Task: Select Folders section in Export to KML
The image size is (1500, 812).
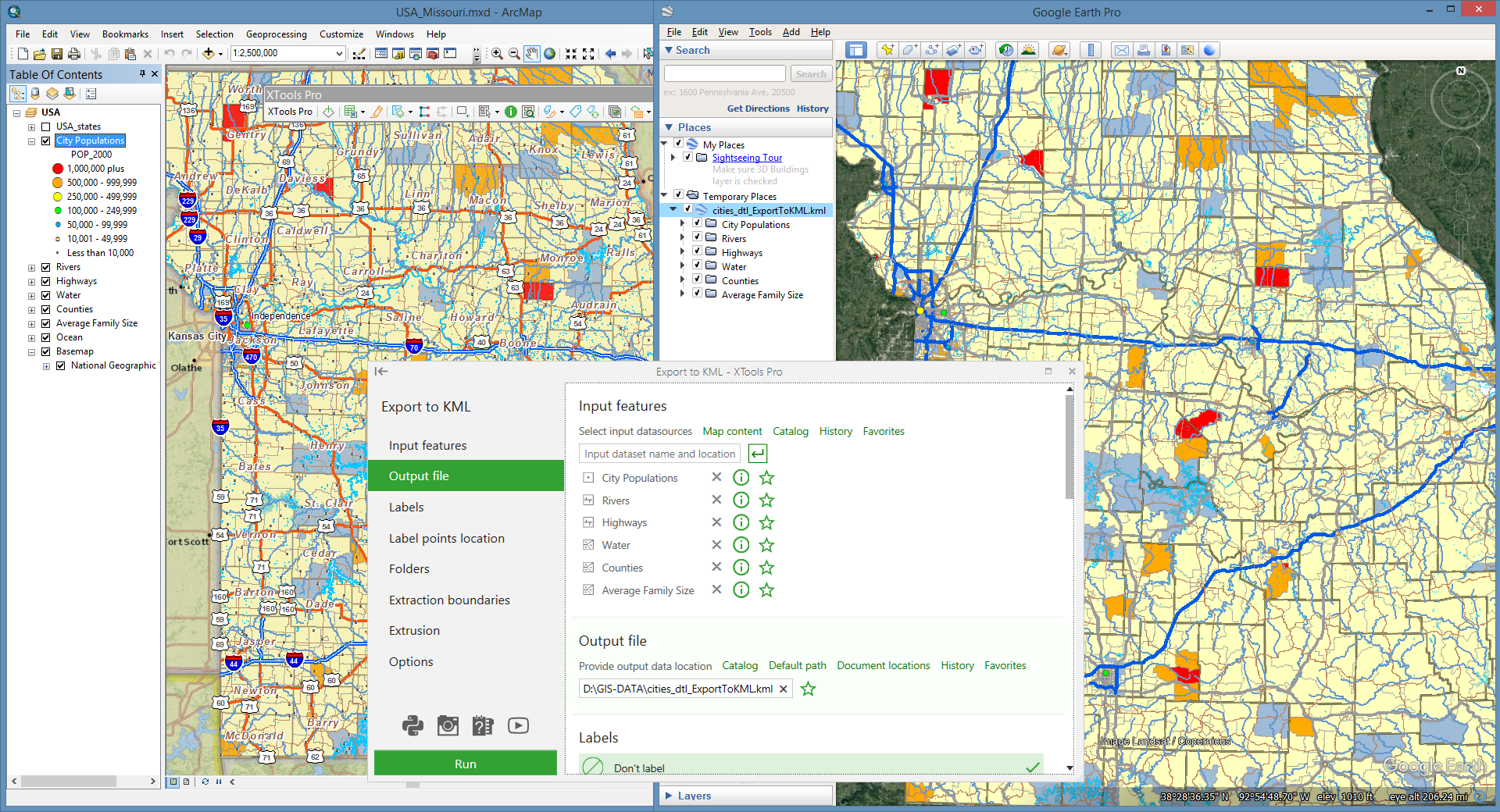Action: pos(466,568)
